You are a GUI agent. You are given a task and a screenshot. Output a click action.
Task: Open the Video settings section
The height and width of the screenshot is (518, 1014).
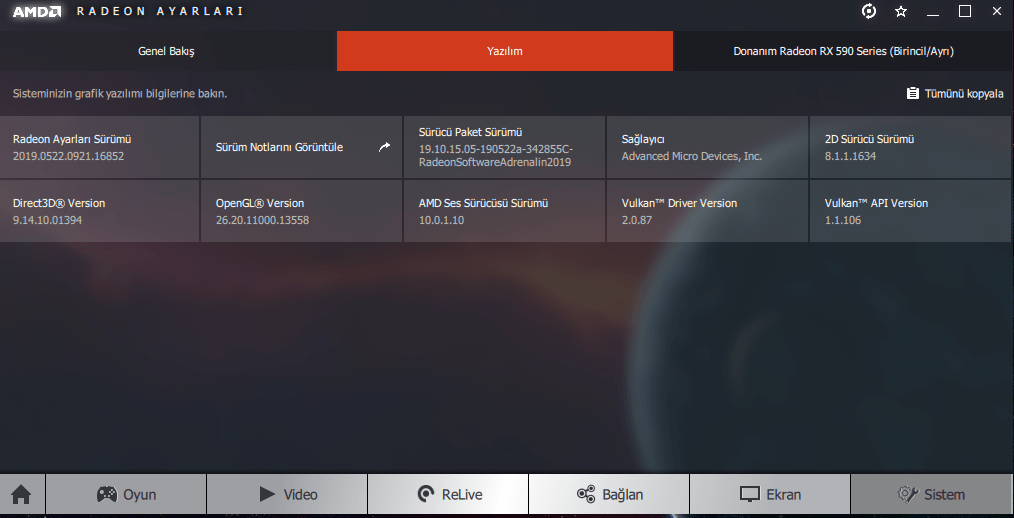(x=287, y=495)
